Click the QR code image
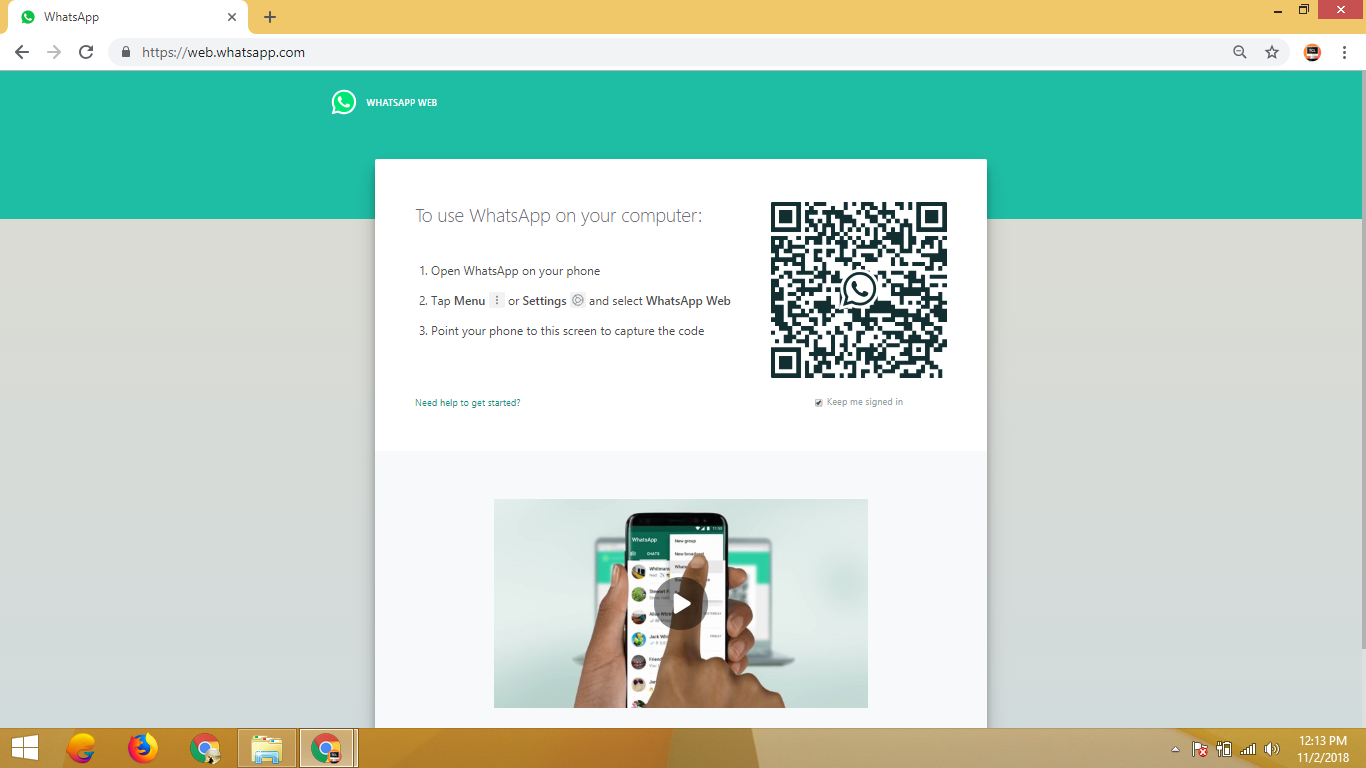 pos(859,290)
